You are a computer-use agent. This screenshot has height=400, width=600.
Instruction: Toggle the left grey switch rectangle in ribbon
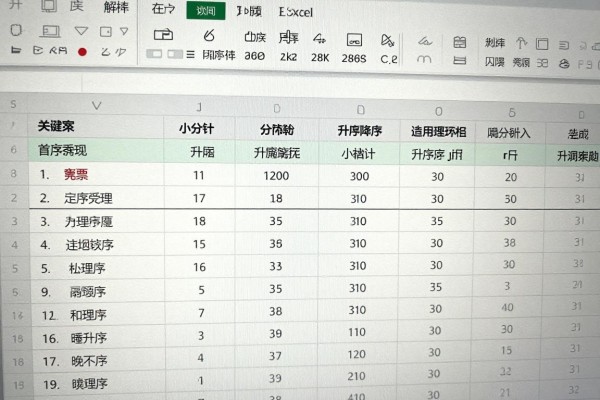click(154, 54)
